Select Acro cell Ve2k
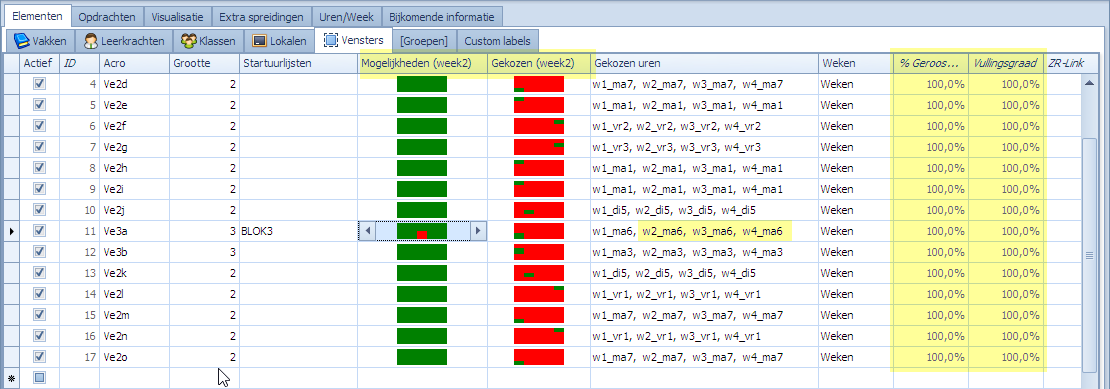The height and width of the screenshot is (389, 1110). coord(134,273)
